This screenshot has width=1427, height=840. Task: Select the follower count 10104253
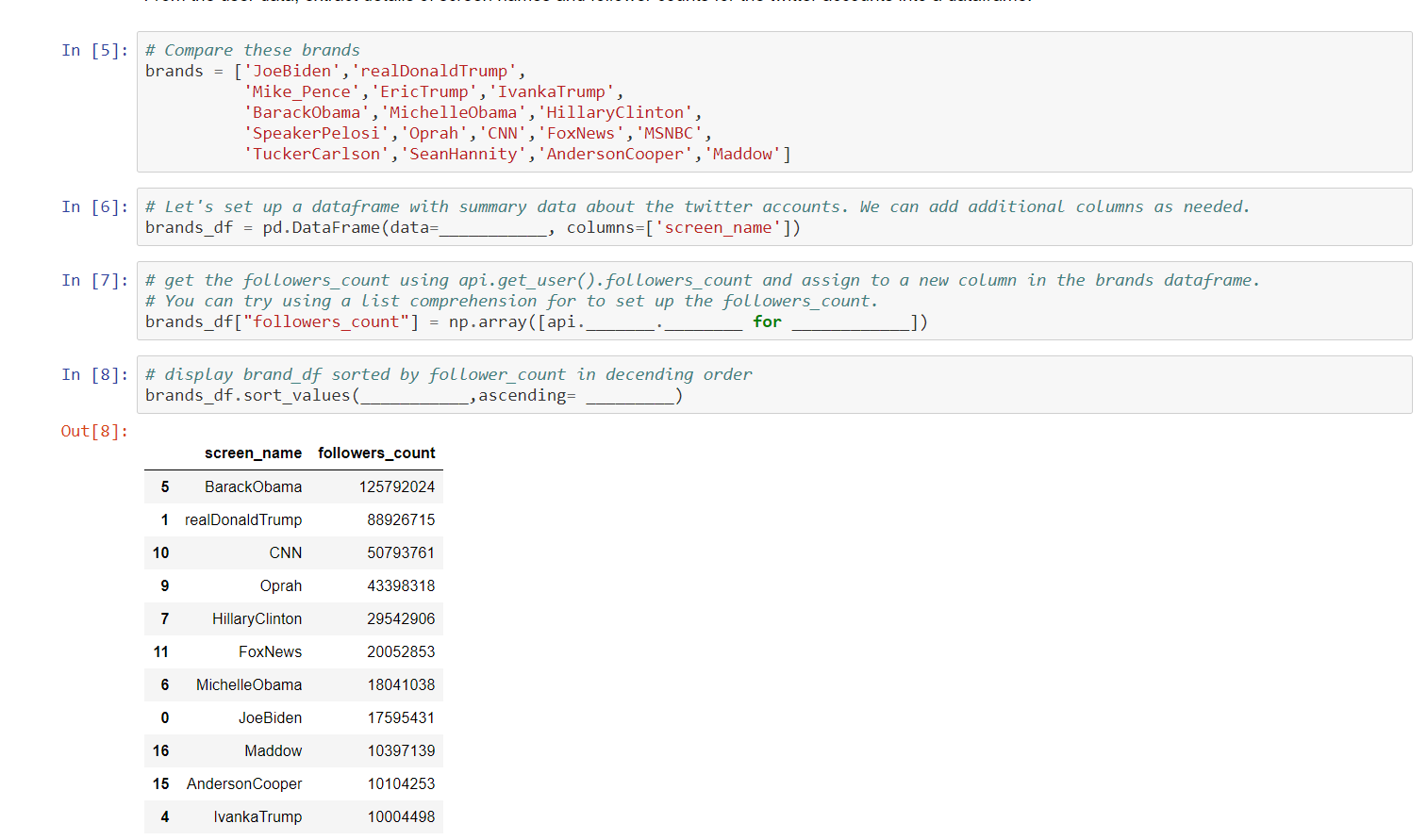[401, 784]
